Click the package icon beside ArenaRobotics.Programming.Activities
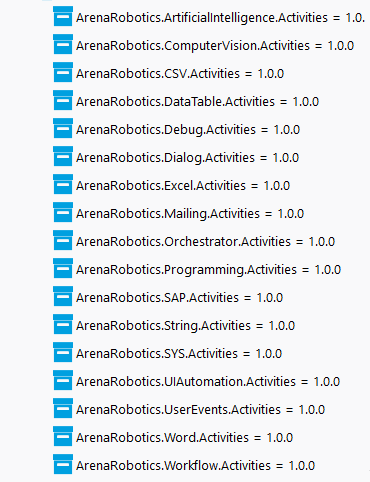The height and width of the screenshot is (482, 370). point(63,268)
